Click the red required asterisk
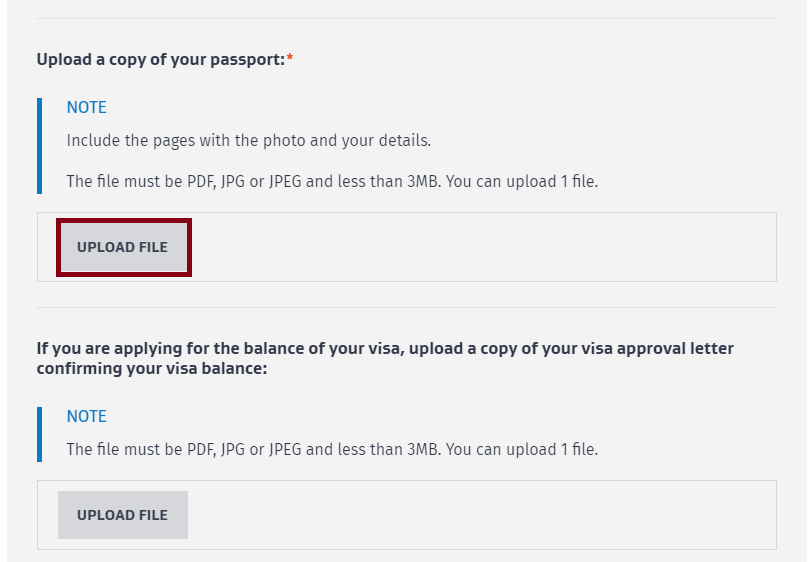Image resolution: width=810 pixels, height=562 pixels. [x=290, y=60]
